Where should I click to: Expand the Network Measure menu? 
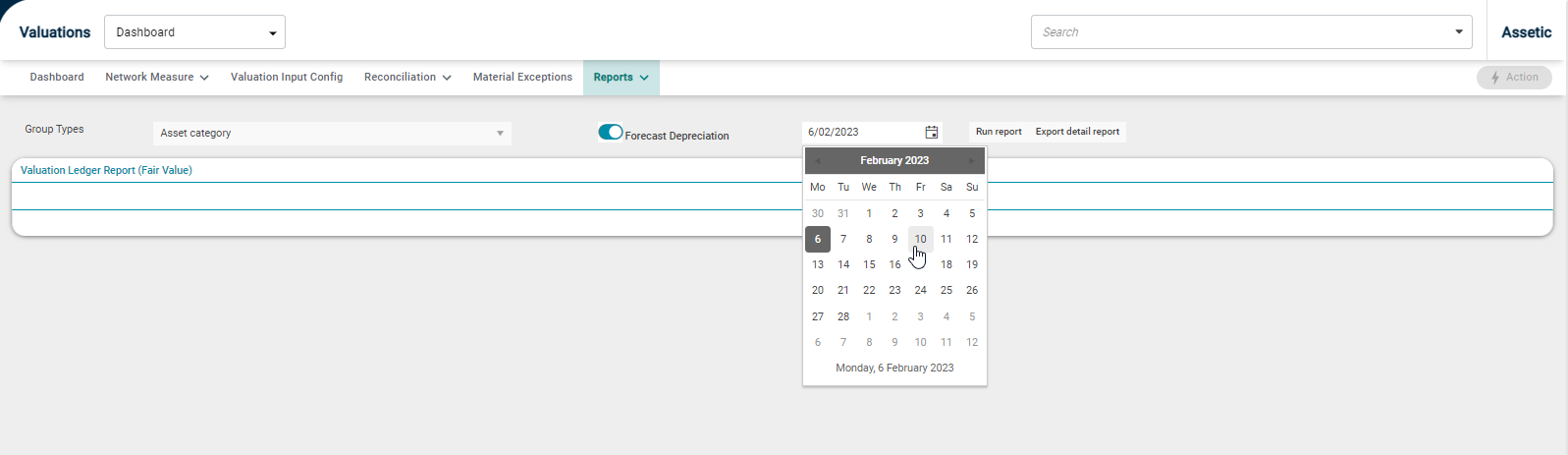coord(157,78)
